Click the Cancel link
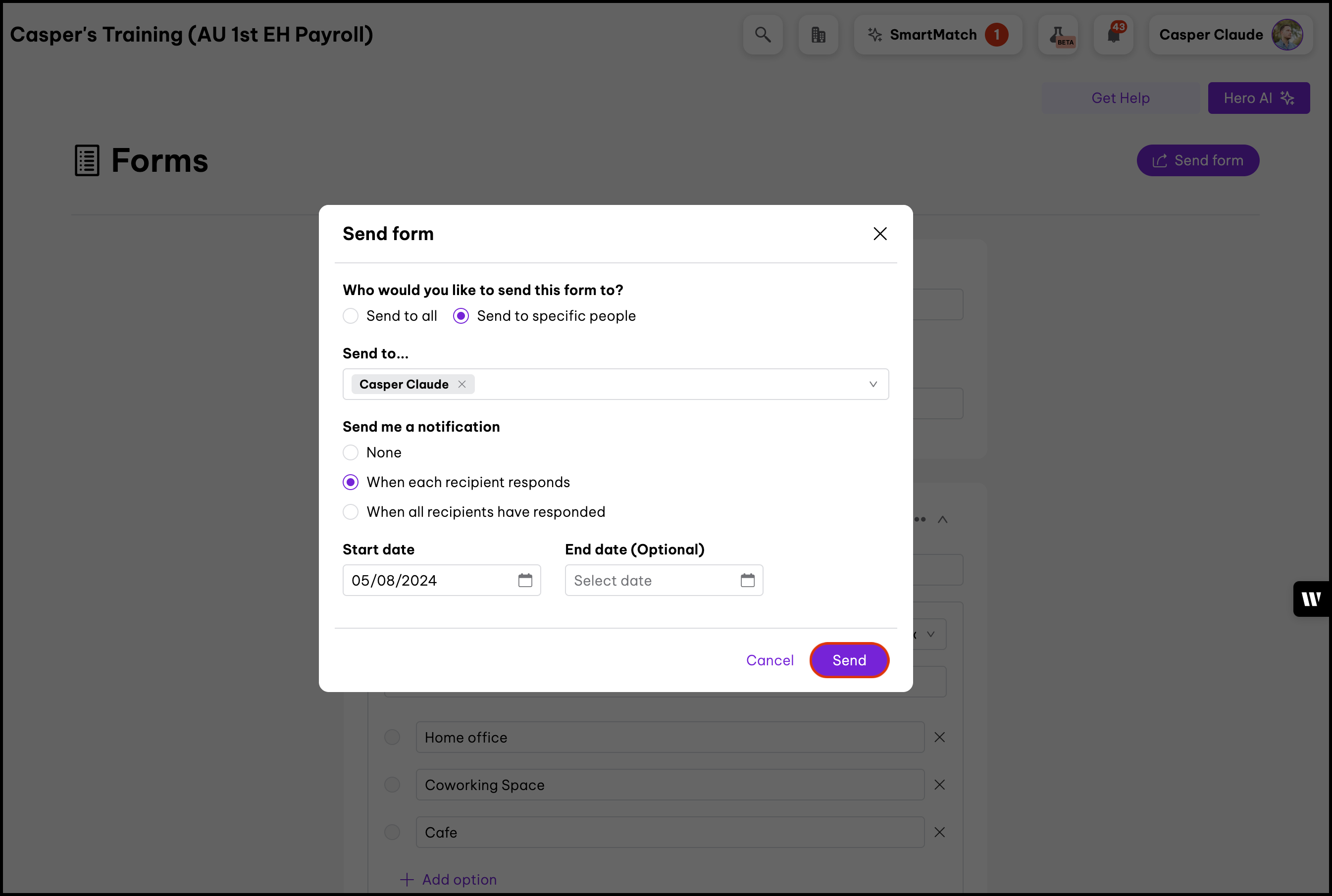Image resolution: width=1332 pixels, height=896 pixels. tap(769, 660)
